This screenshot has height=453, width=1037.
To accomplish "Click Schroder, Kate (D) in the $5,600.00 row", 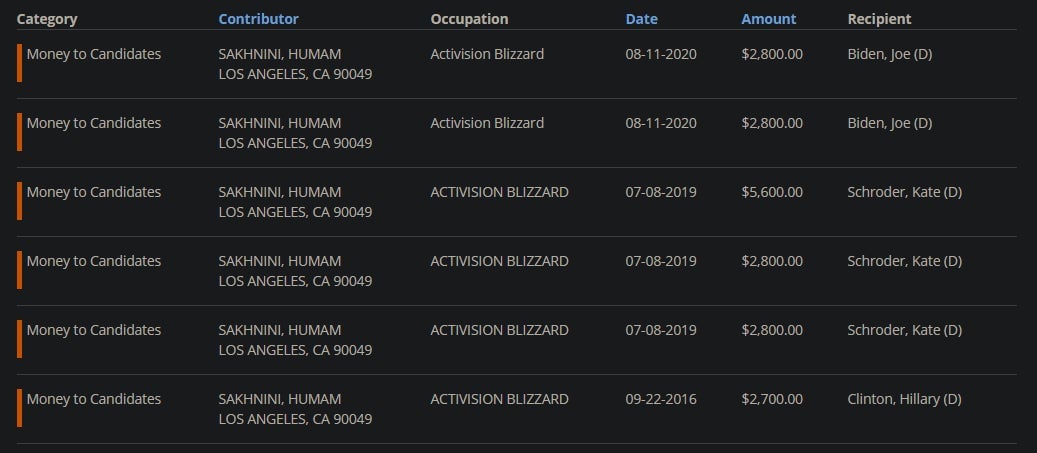I will coord(904,192).
